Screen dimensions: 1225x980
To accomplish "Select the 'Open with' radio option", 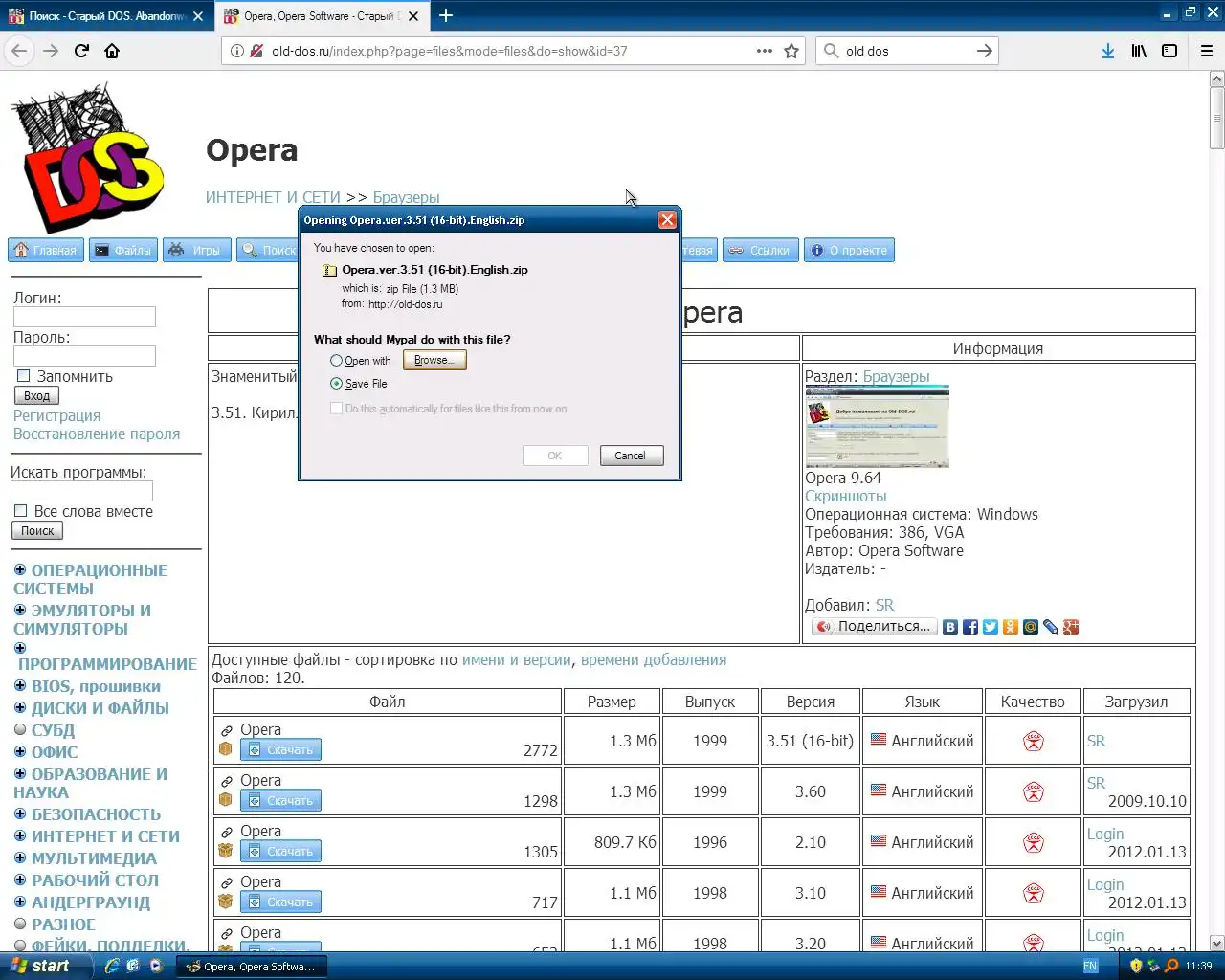I will [x=336, y=361].
